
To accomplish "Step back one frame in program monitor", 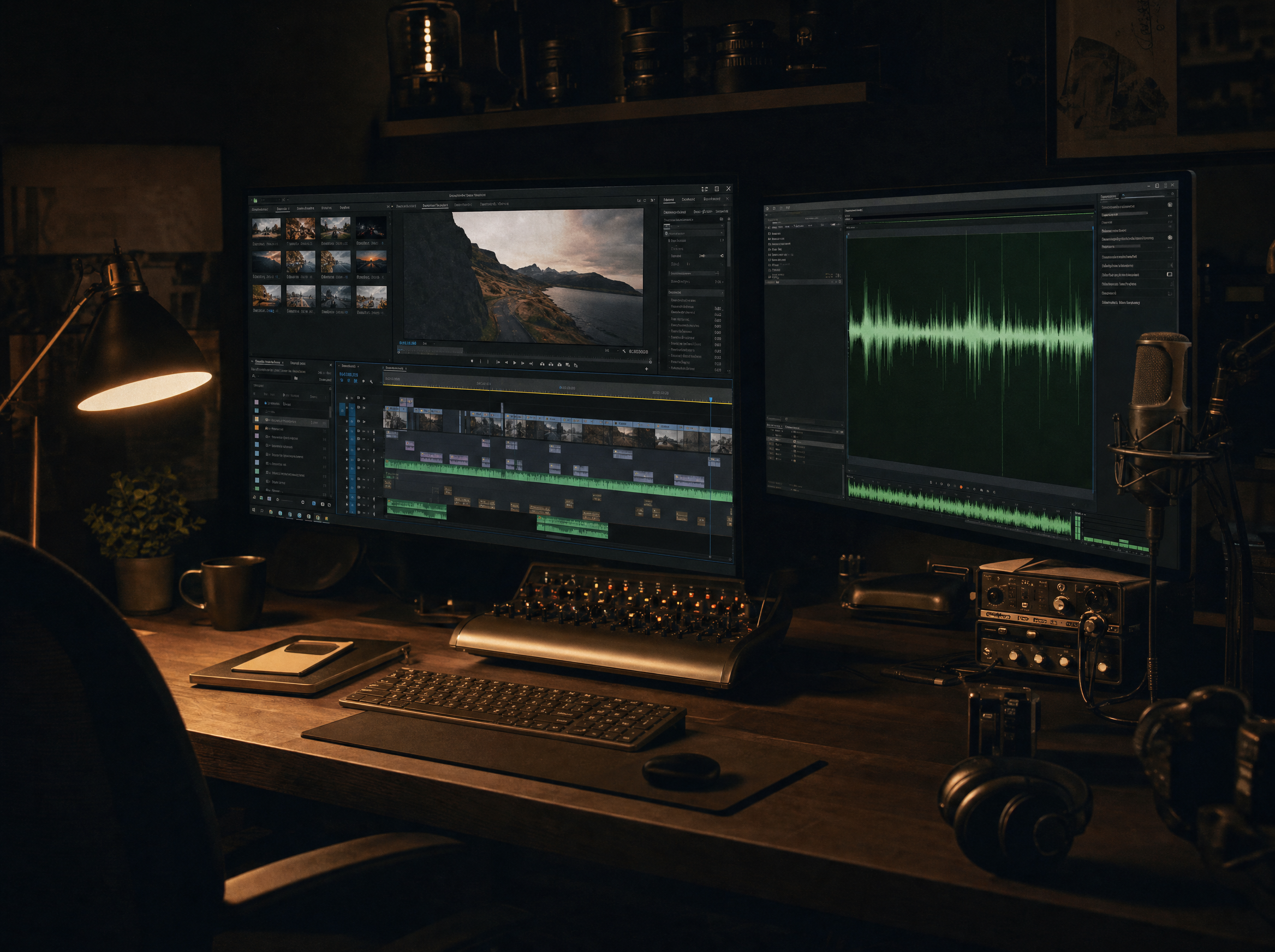I will [x=507, y=362].
